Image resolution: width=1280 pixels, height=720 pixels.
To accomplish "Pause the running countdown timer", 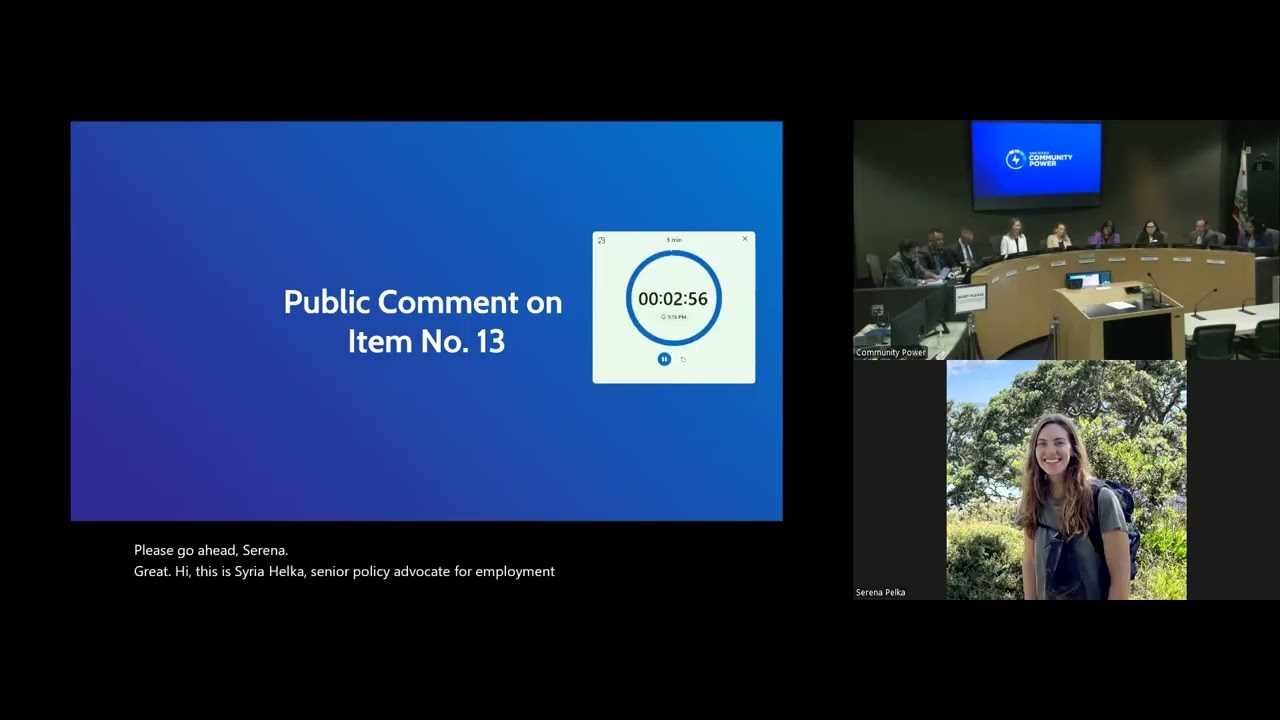I will click(664, 359).
